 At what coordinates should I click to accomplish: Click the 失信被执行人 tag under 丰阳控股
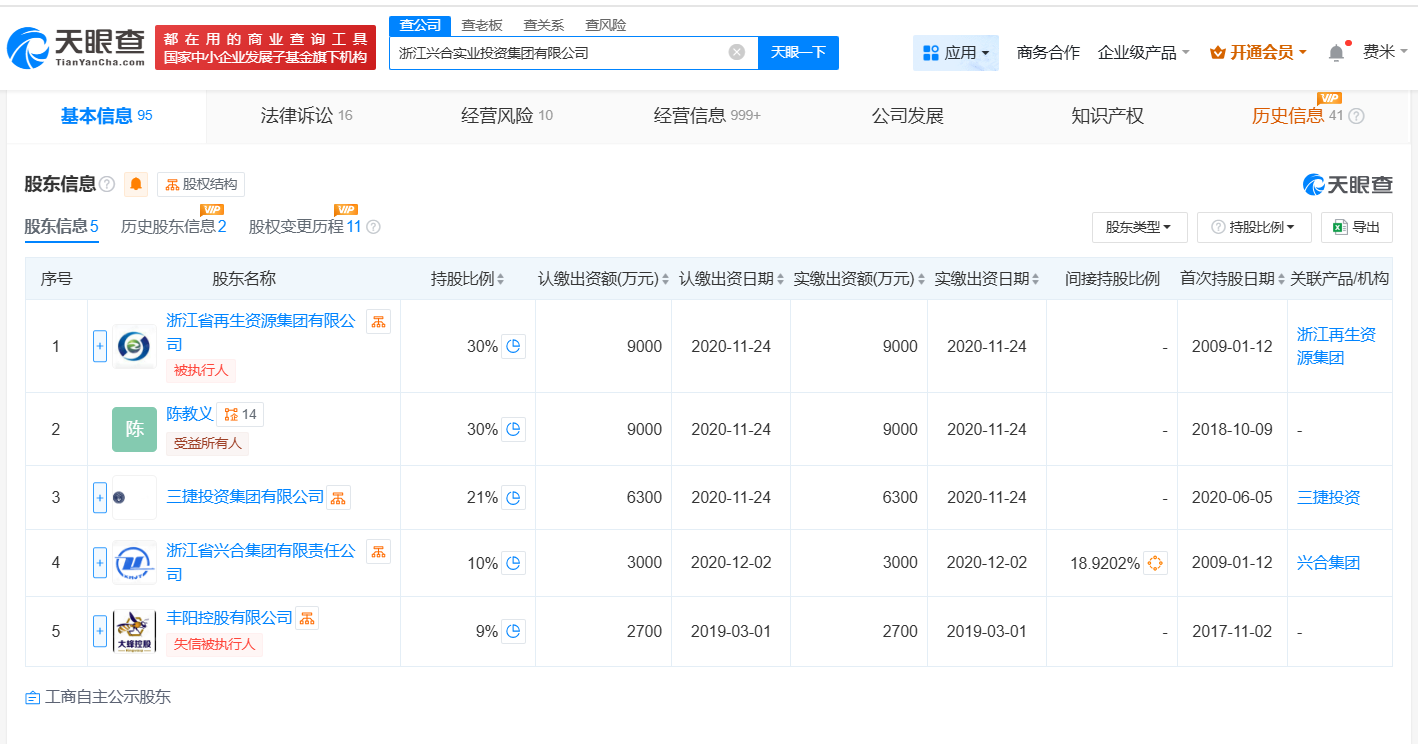214,644
